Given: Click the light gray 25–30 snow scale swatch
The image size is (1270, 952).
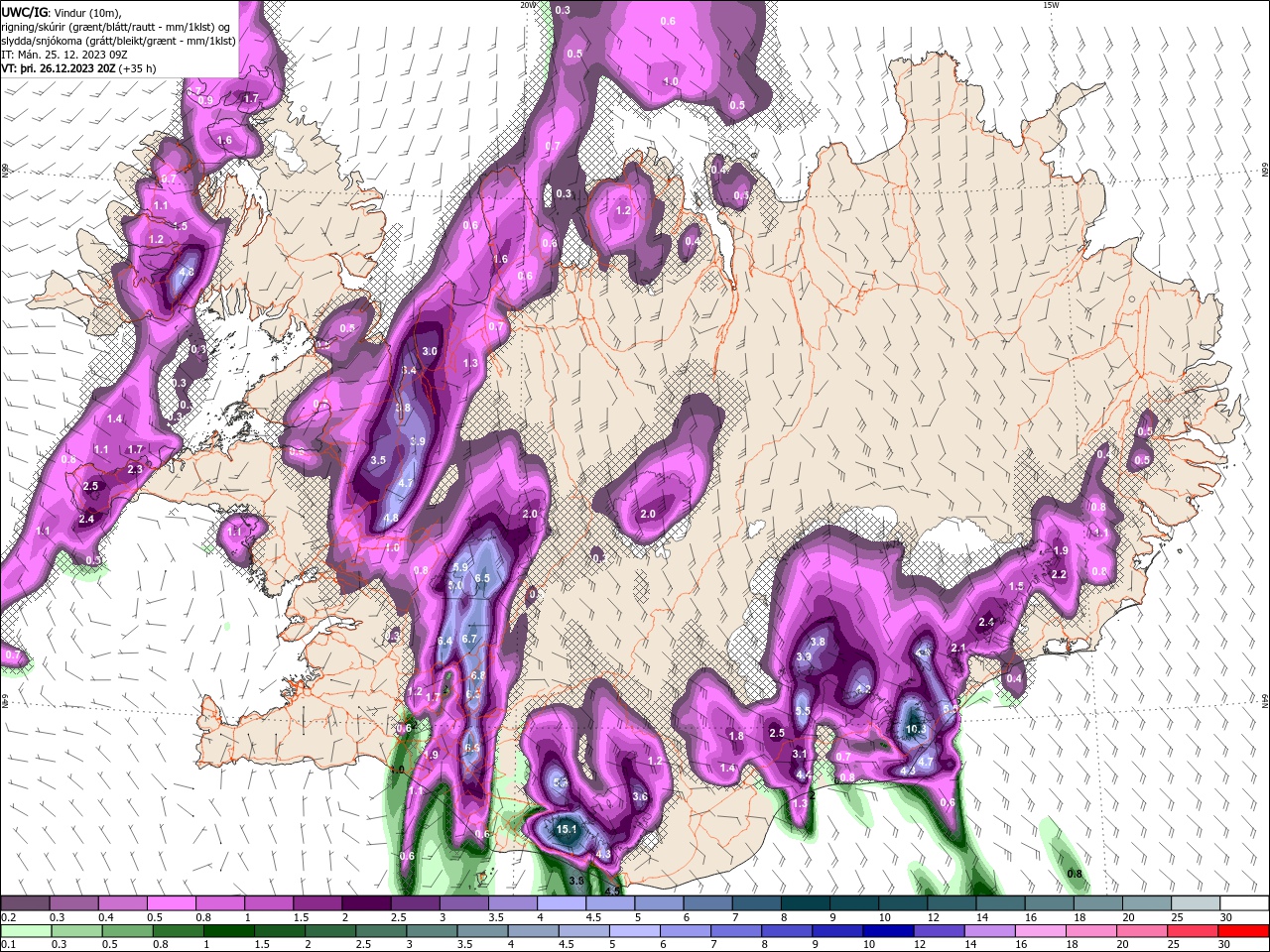Looking at the screenshot, I should coord(1196,903).
